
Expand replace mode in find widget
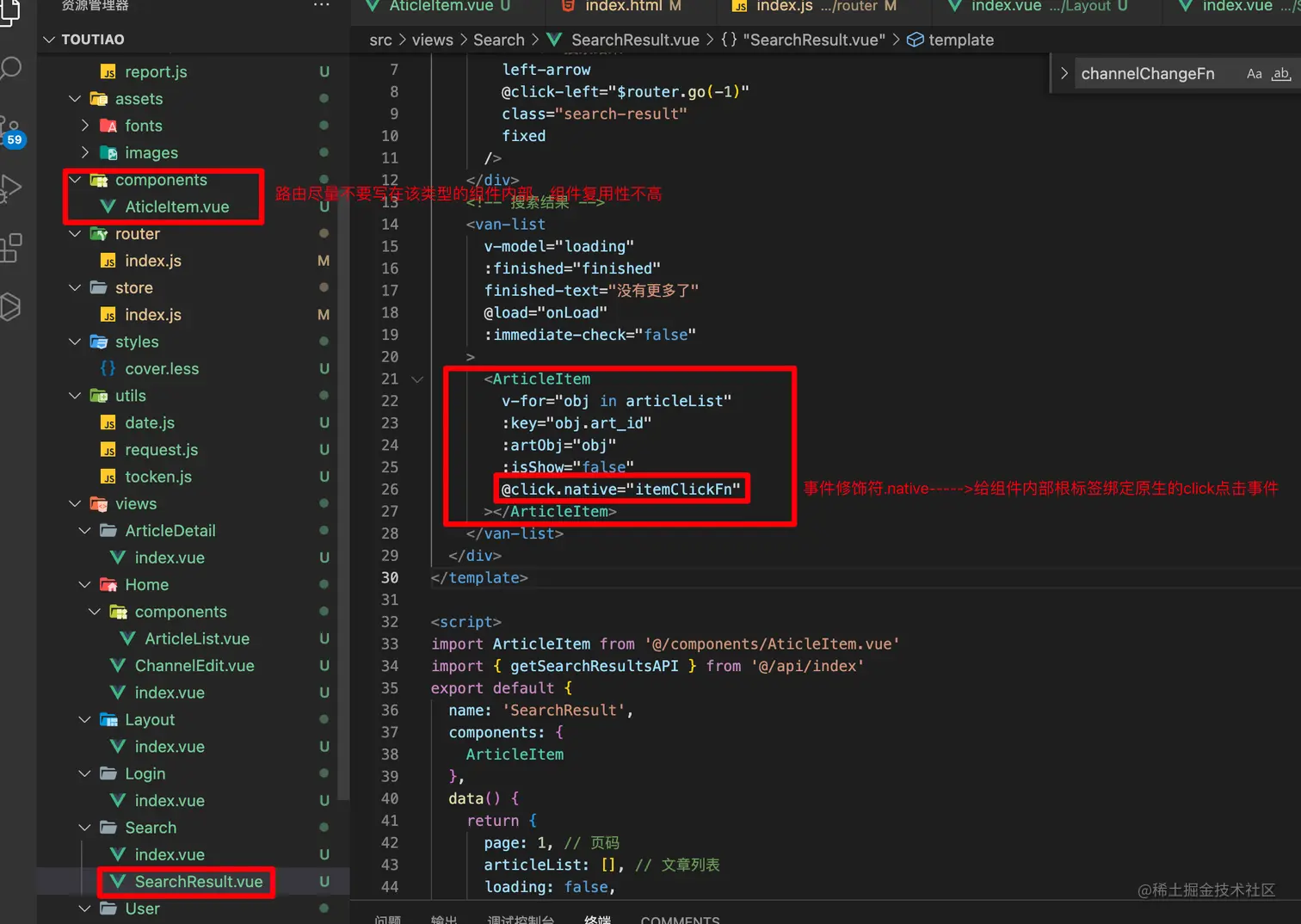(1064, 74)
